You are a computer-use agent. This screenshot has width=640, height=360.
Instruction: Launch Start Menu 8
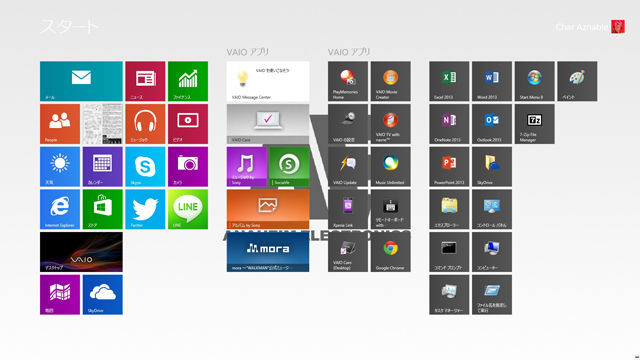(534, 81)
